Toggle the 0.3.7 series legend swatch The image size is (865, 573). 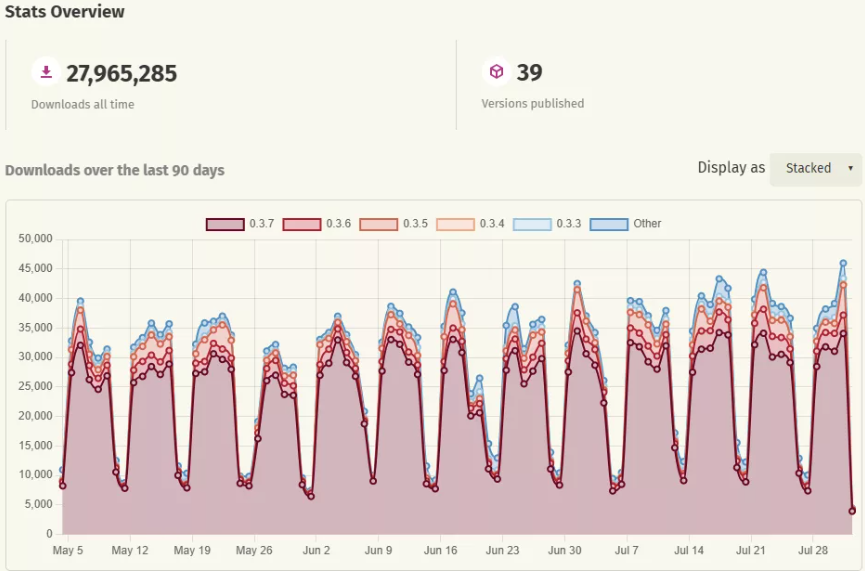pyautogui.click(x=225, y=224)
